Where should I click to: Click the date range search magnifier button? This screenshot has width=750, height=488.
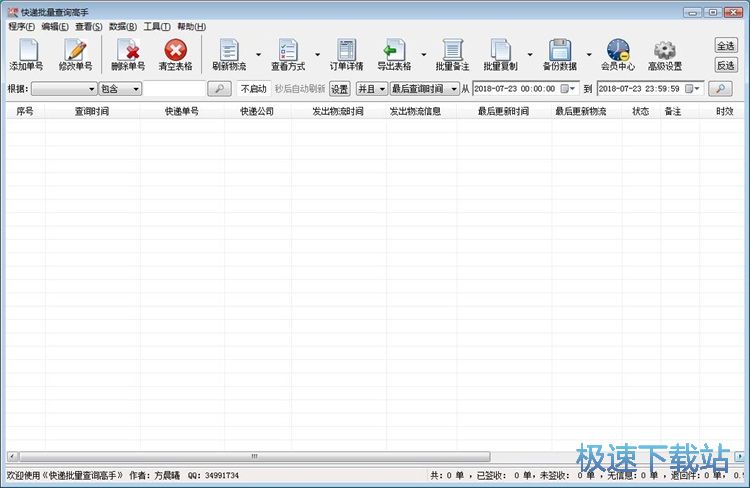[x=720, y=89]
